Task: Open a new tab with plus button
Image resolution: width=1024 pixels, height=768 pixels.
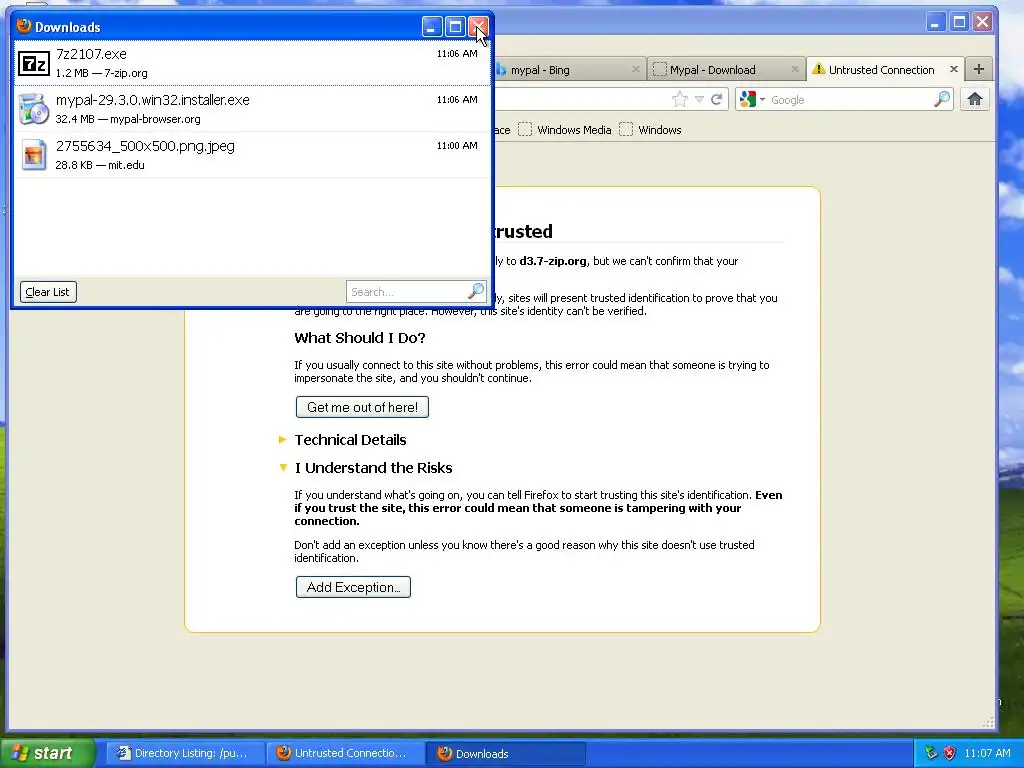Action: pyautogui.click(x=978, y=69)
